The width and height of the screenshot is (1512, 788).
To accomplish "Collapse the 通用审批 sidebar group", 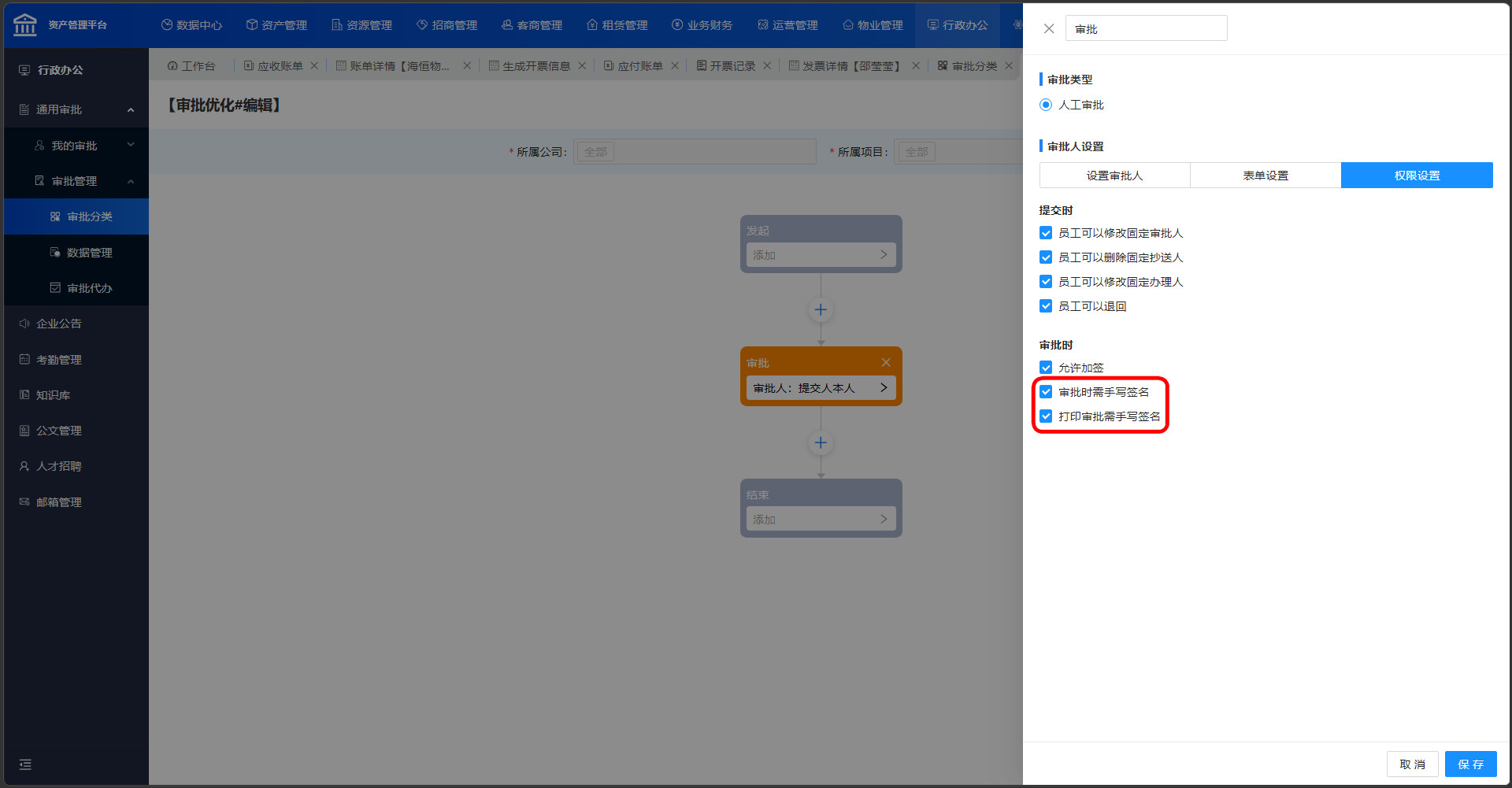I will 131,110.
